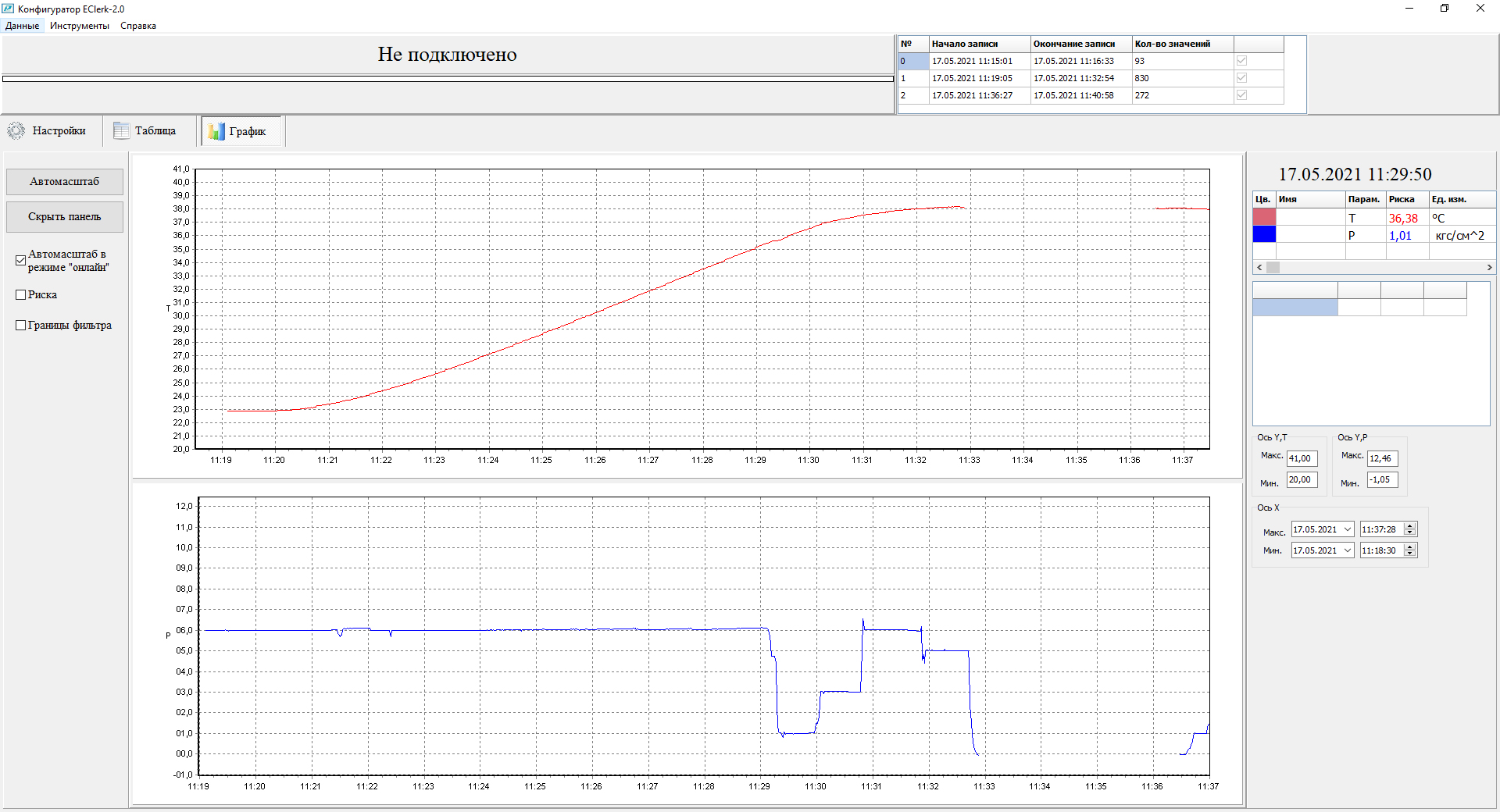Click the Y,T axis Макс. input field
This screenshot has height=812, width=1500.
coord(1301,458)
